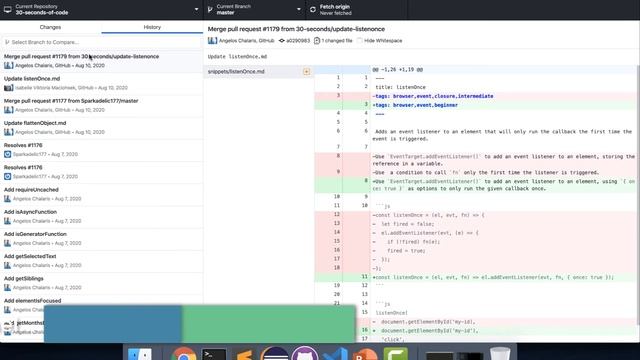Image resolution: width=640 pixels, height=360 pixels.
Task: Click the Current Repository monitor icon
Action: [x=7, y=9]
